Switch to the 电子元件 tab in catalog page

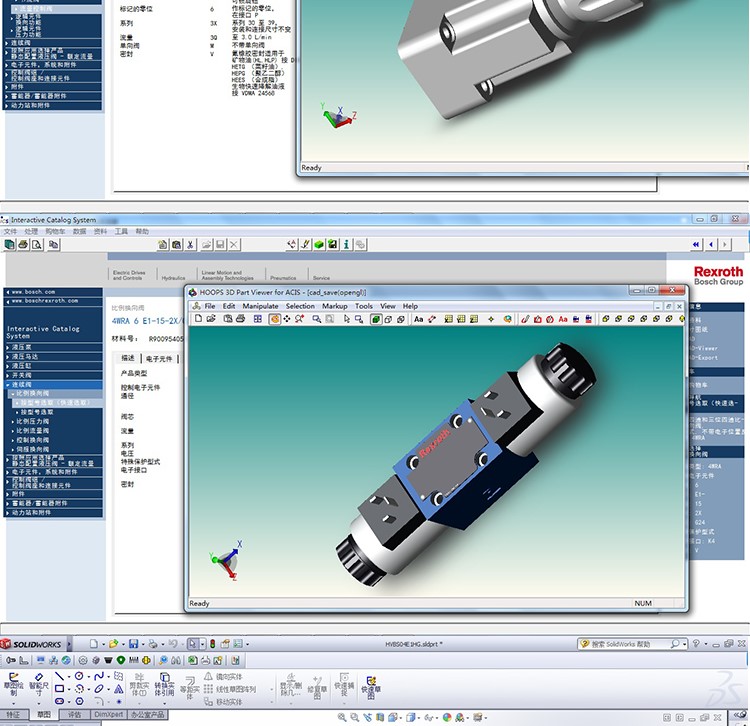pyautogui.click(x=159, y=359)
